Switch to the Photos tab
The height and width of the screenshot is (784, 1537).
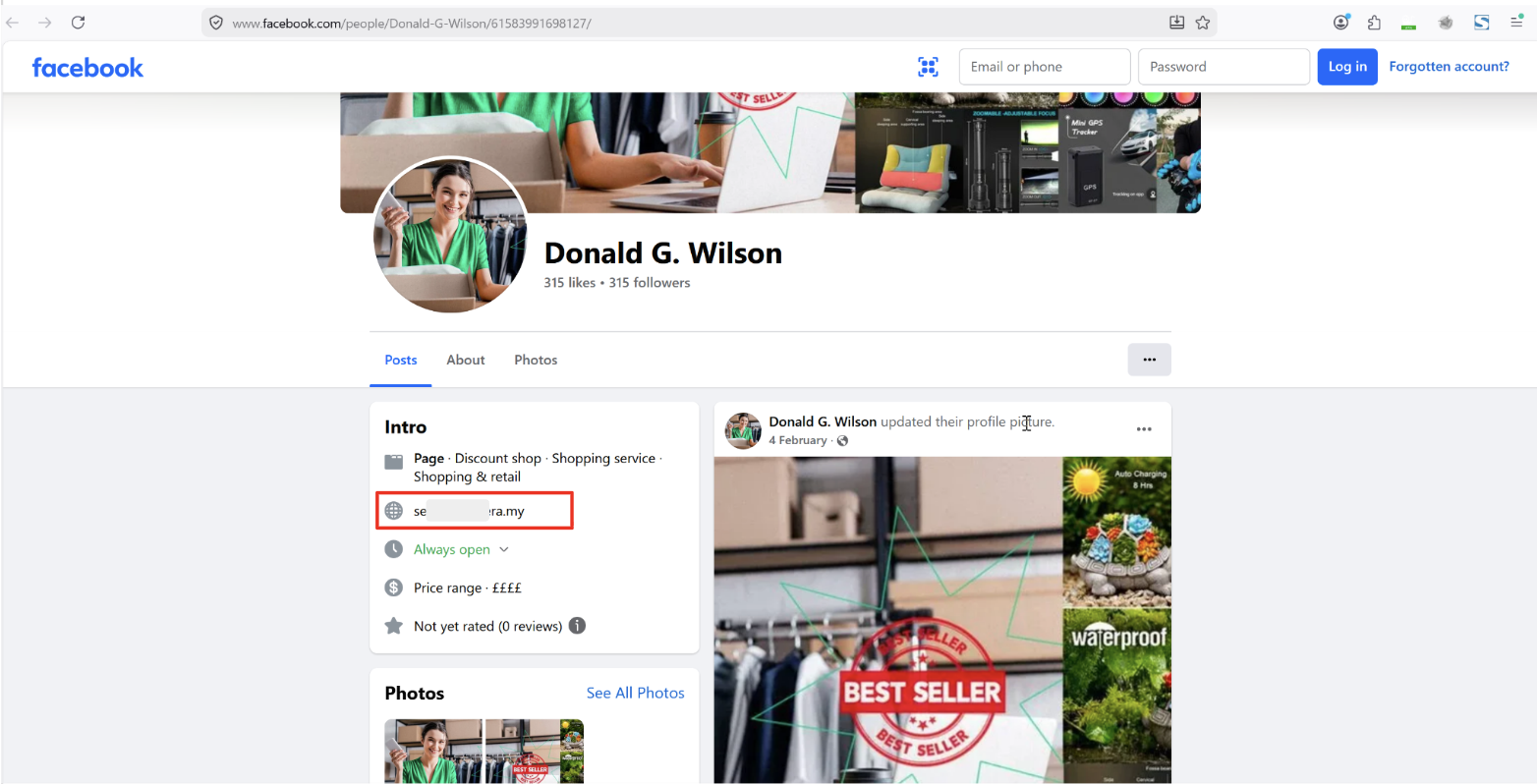tap(536, 360)
